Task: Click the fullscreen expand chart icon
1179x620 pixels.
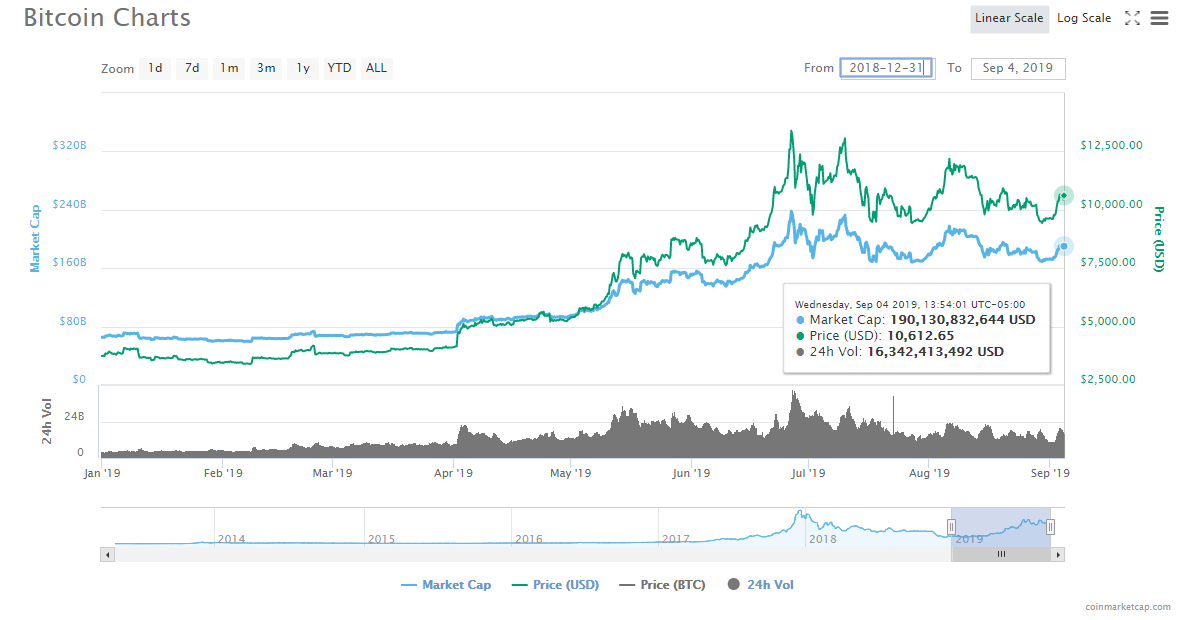Action: pos(1135,18)
